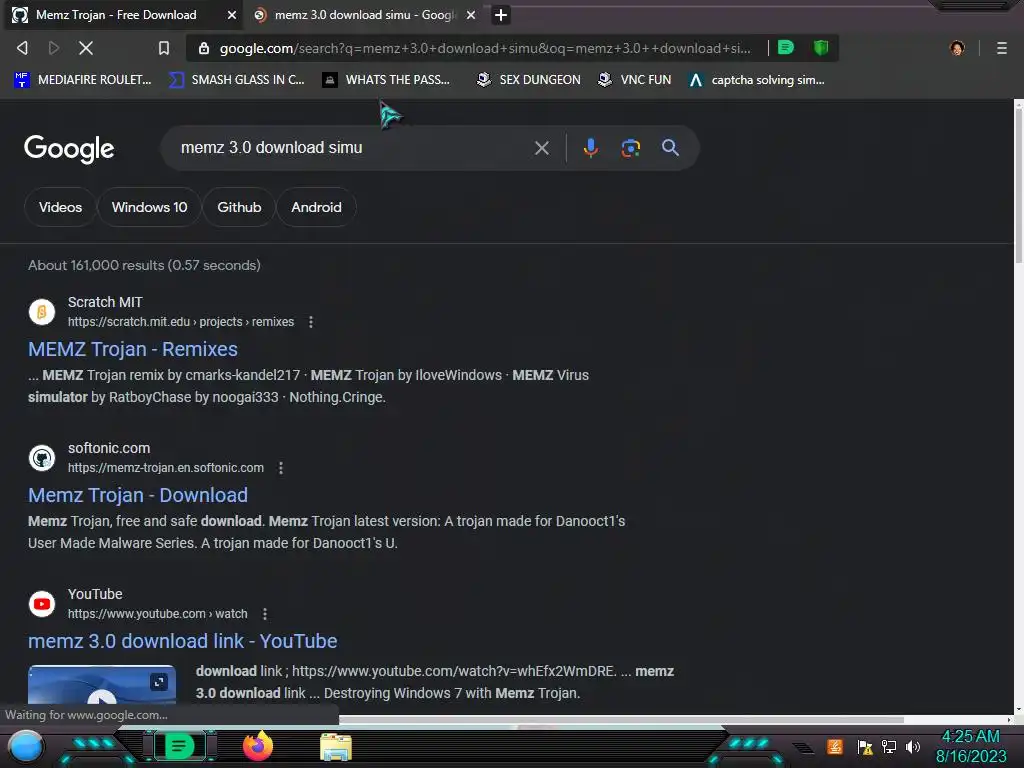Image resolution: width=1024 pixels, height=768 pixels.
Task: Click the YouTube result favicon
Action: pyautogui.click(x=42, y=604)
